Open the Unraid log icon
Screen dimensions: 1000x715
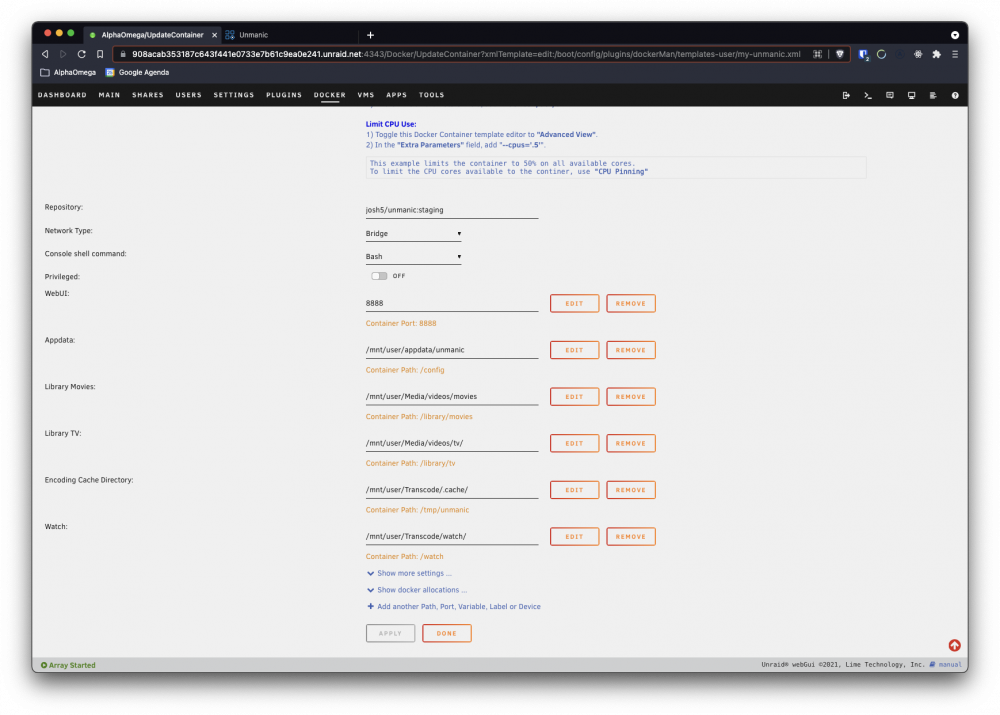tap(933, 95)
